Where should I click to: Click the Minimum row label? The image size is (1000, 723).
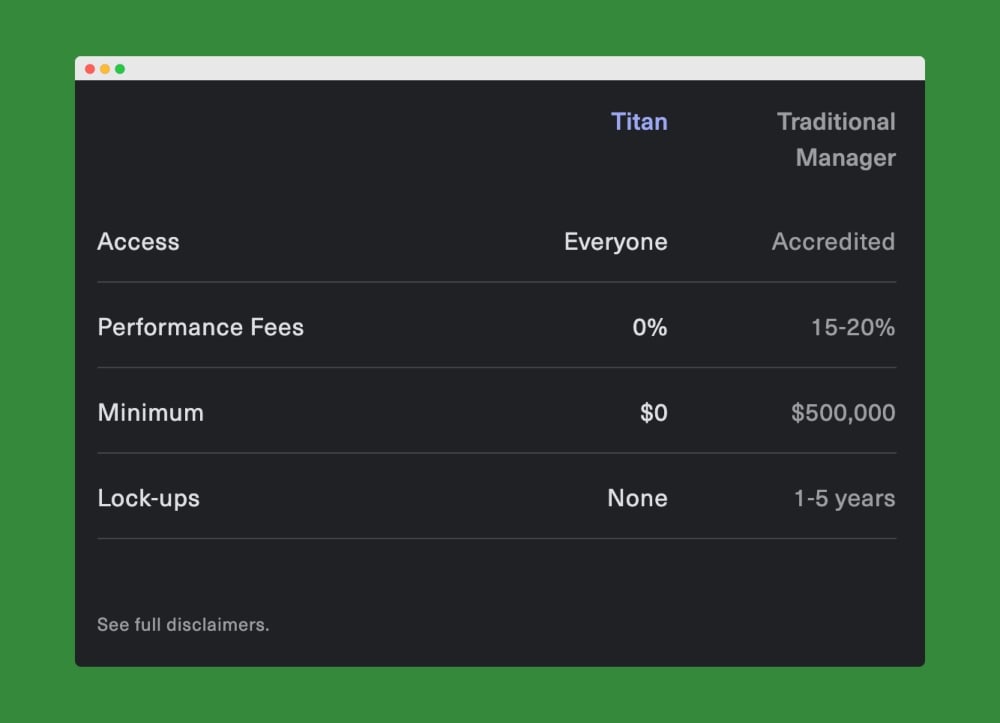click(x=151, y=413)
